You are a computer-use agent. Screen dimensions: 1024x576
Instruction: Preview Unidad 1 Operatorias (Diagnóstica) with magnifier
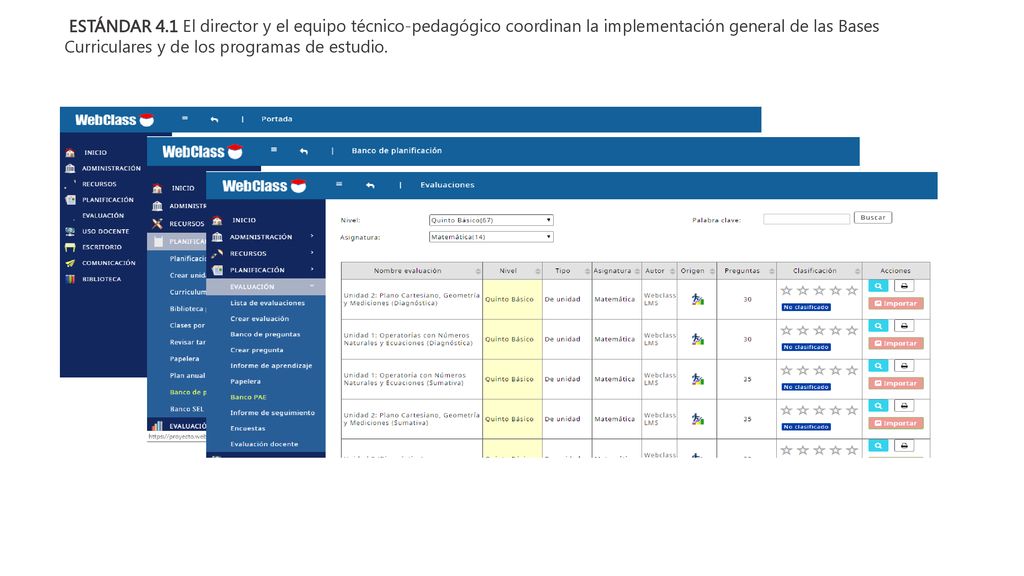pos(878,326)
